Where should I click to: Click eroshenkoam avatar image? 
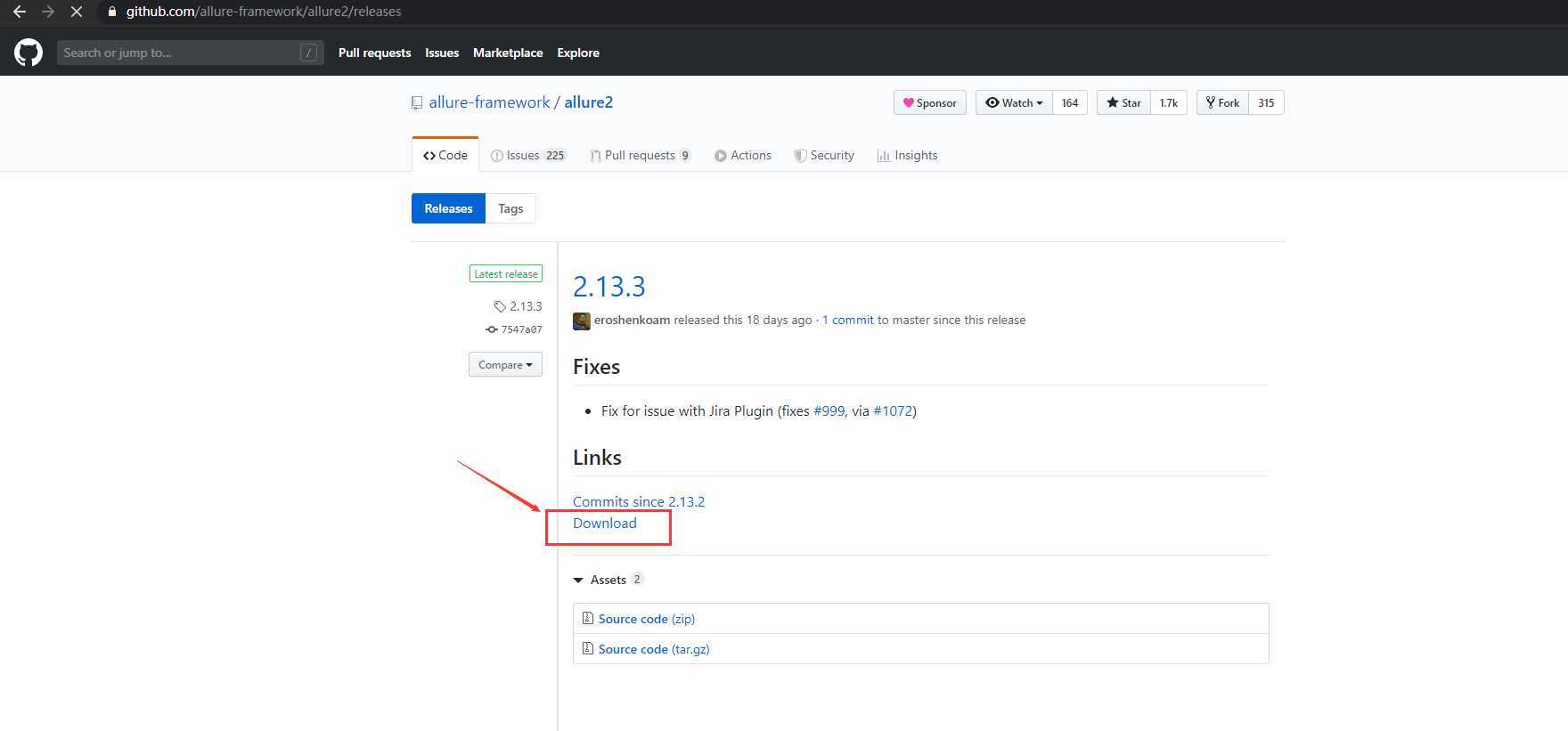coord(582,321)
